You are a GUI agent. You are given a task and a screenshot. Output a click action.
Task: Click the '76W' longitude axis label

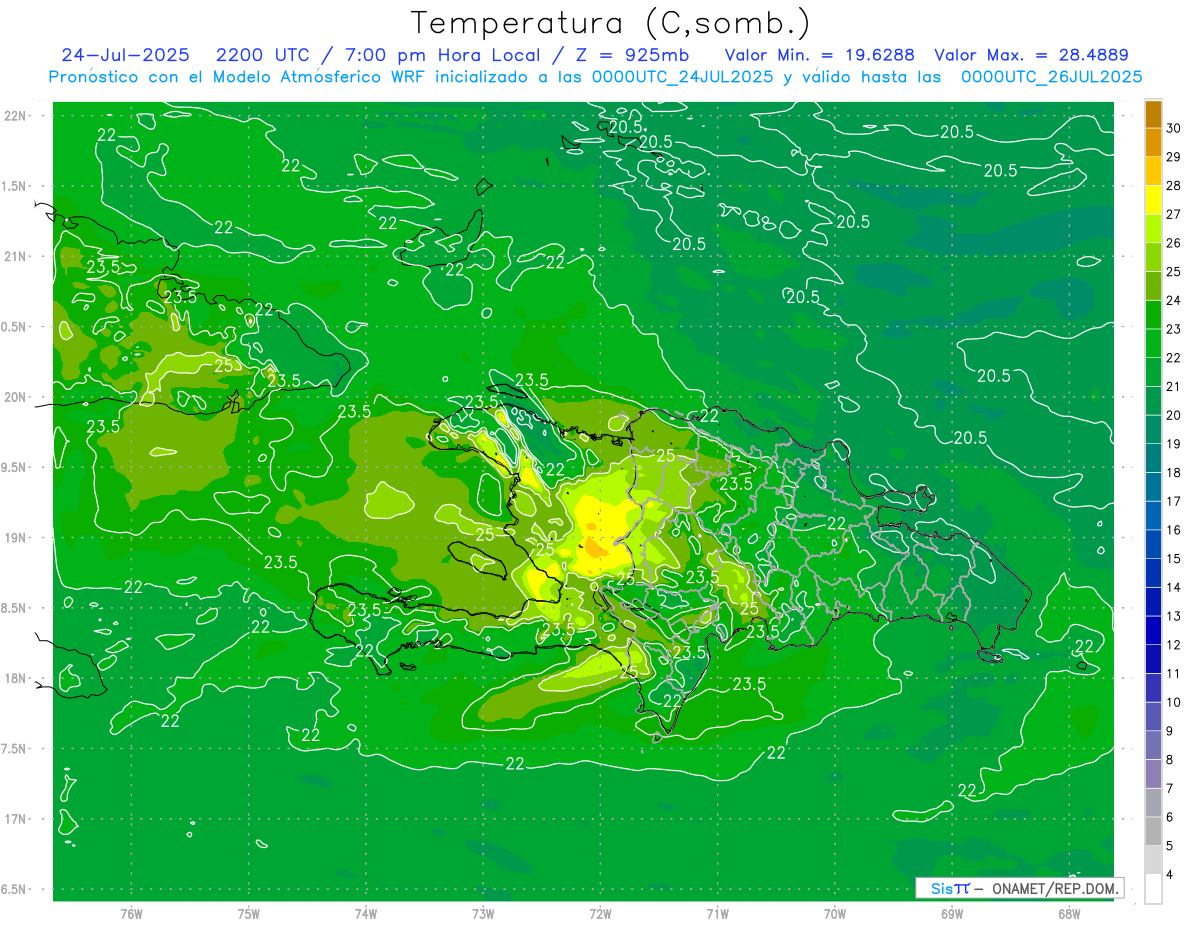131,914
